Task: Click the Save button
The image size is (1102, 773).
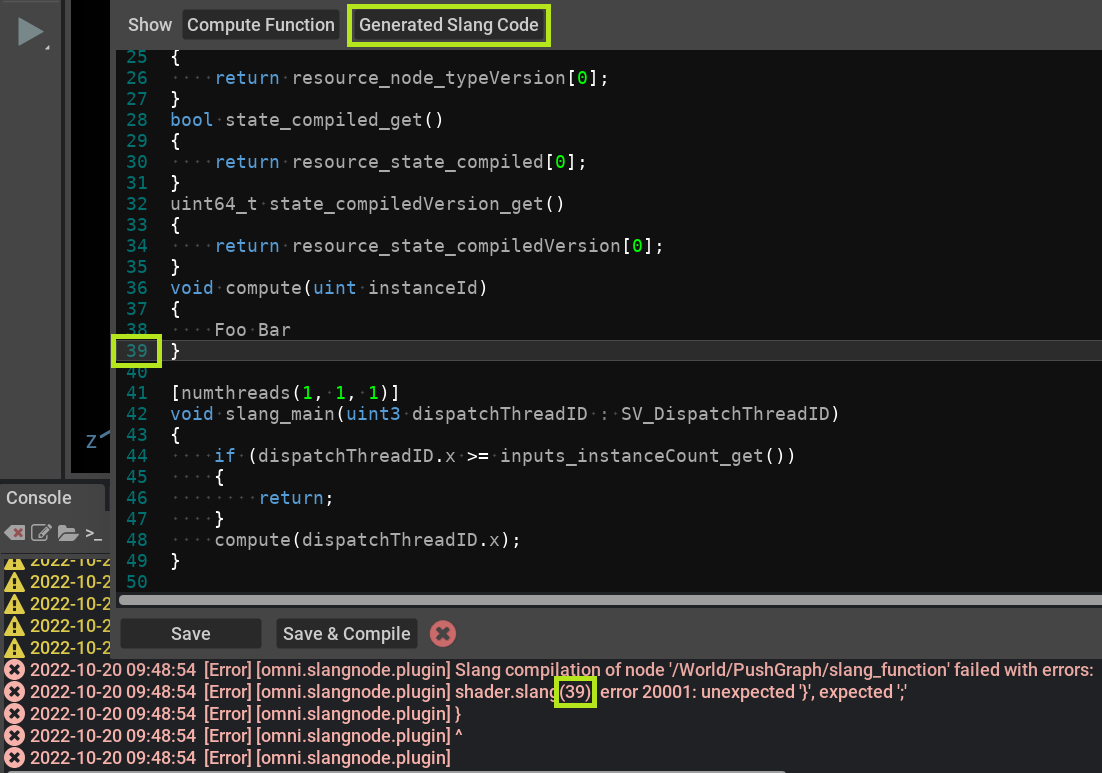Action: tap(190, 633)
